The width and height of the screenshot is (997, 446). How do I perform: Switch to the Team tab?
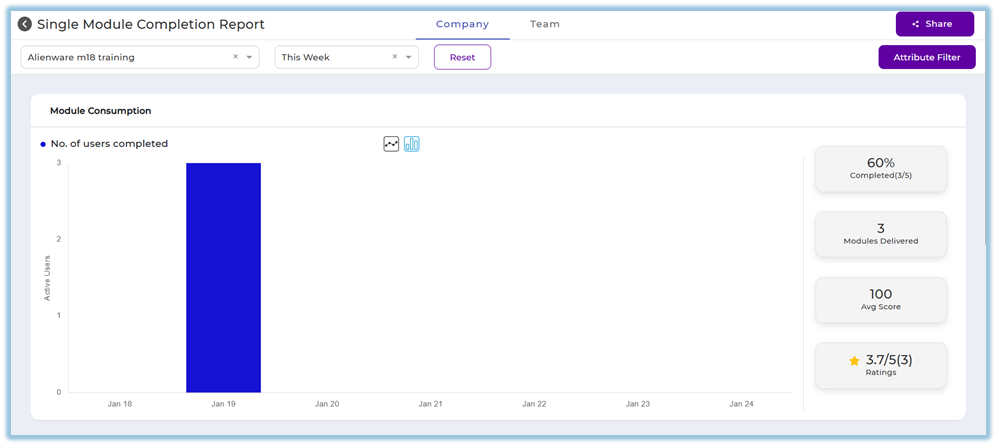click(x=545, y=24)
